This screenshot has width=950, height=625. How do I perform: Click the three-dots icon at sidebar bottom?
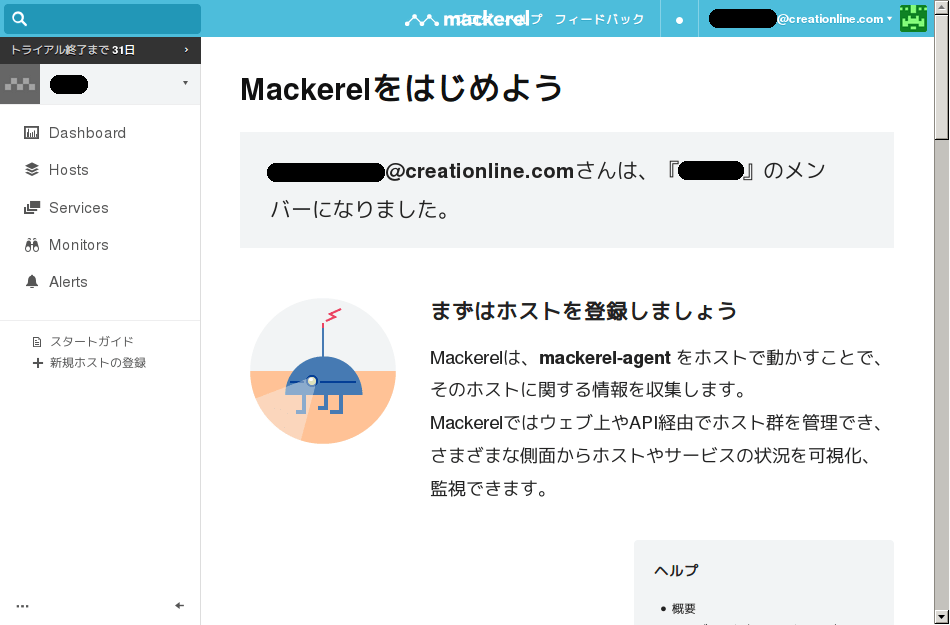[22, 606]
